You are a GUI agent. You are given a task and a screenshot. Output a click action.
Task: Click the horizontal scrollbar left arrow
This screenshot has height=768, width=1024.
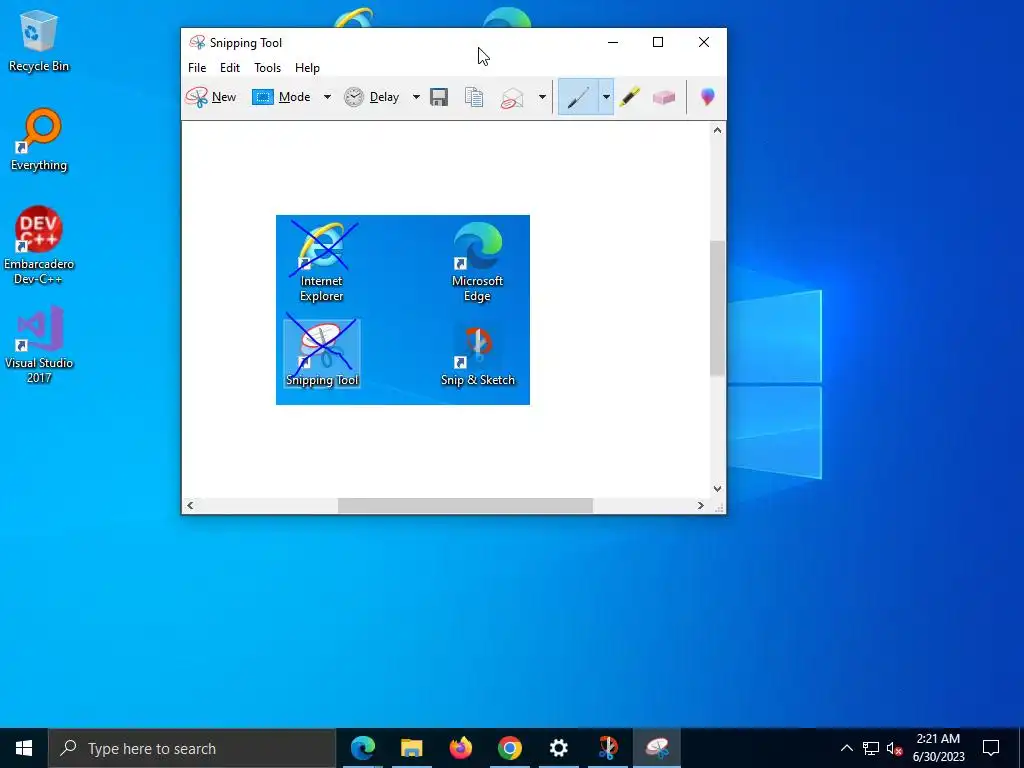190,505
